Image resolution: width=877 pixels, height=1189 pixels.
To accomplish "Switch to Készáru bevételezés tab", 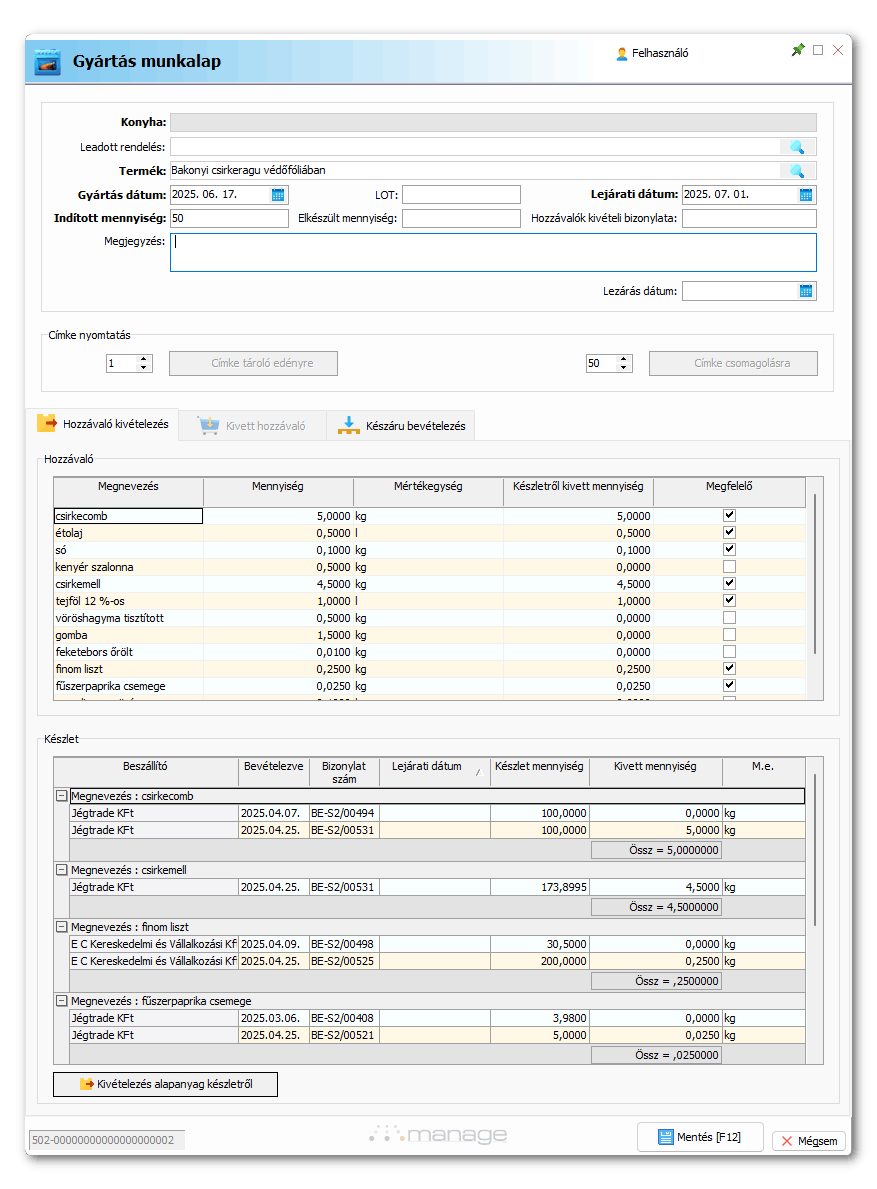I will click(x=402, y=425).
